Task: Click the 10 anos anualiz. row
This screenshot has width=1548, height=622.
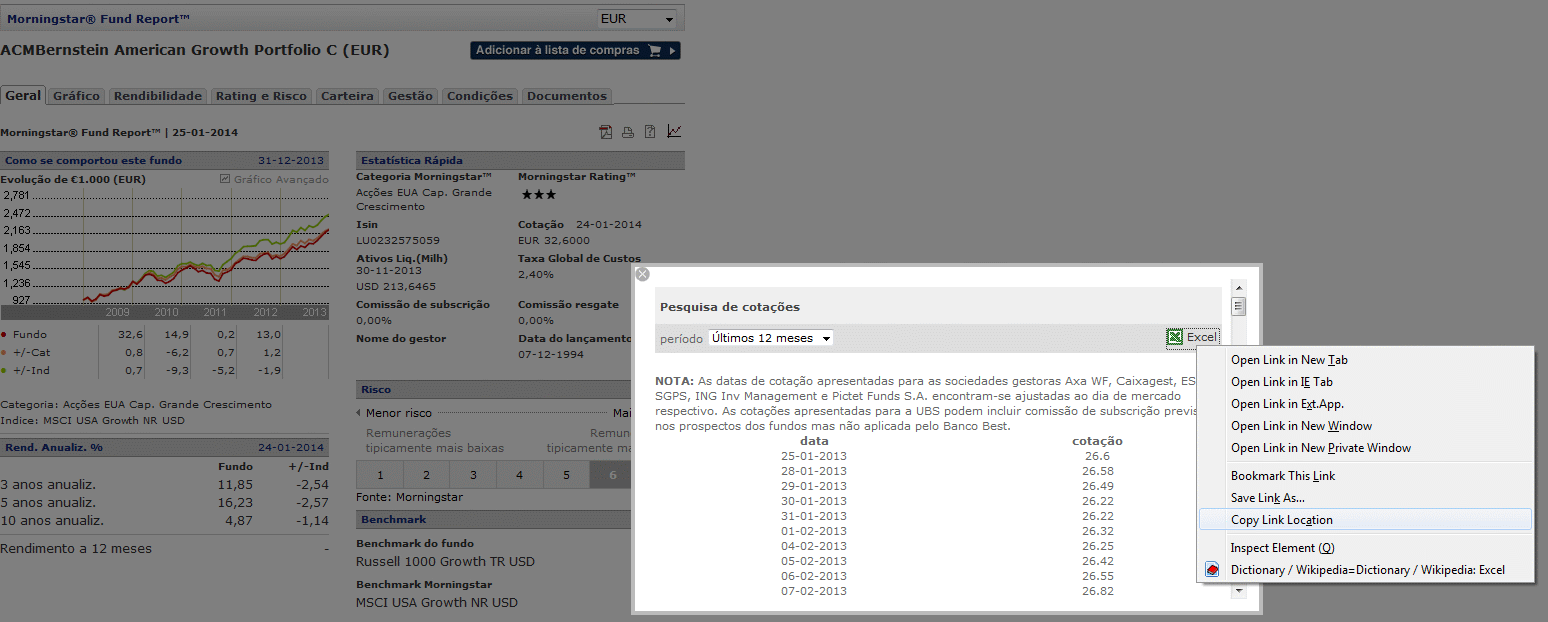Action: pos(165,521)
